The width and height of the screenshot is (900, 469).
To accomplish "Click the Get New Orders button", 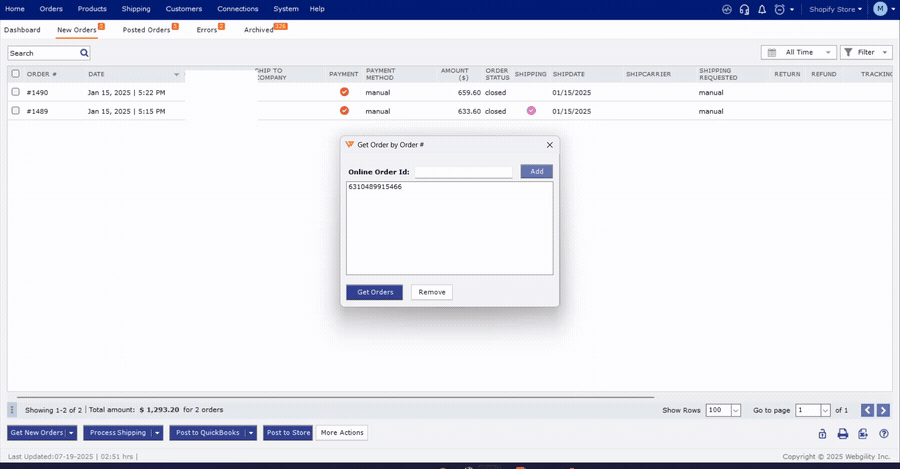I will (37, 433).
